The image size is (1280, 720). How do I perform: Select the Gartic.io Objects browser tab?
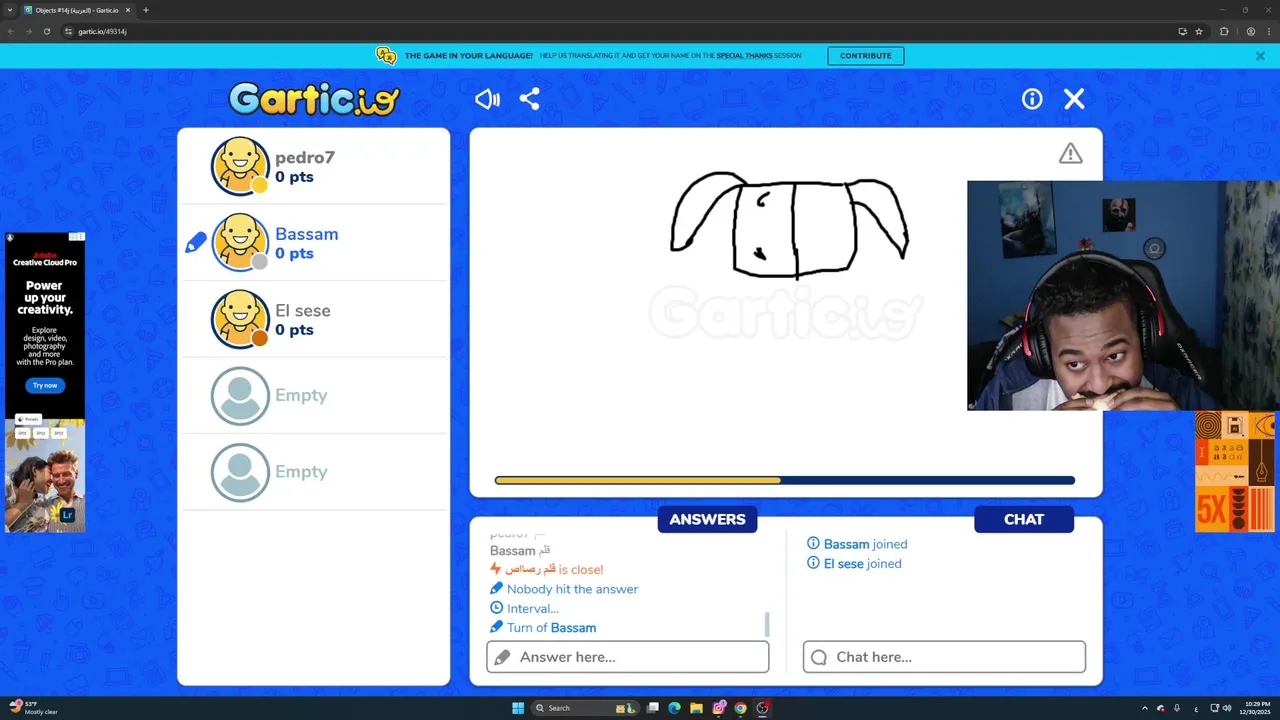click(78, 10)
